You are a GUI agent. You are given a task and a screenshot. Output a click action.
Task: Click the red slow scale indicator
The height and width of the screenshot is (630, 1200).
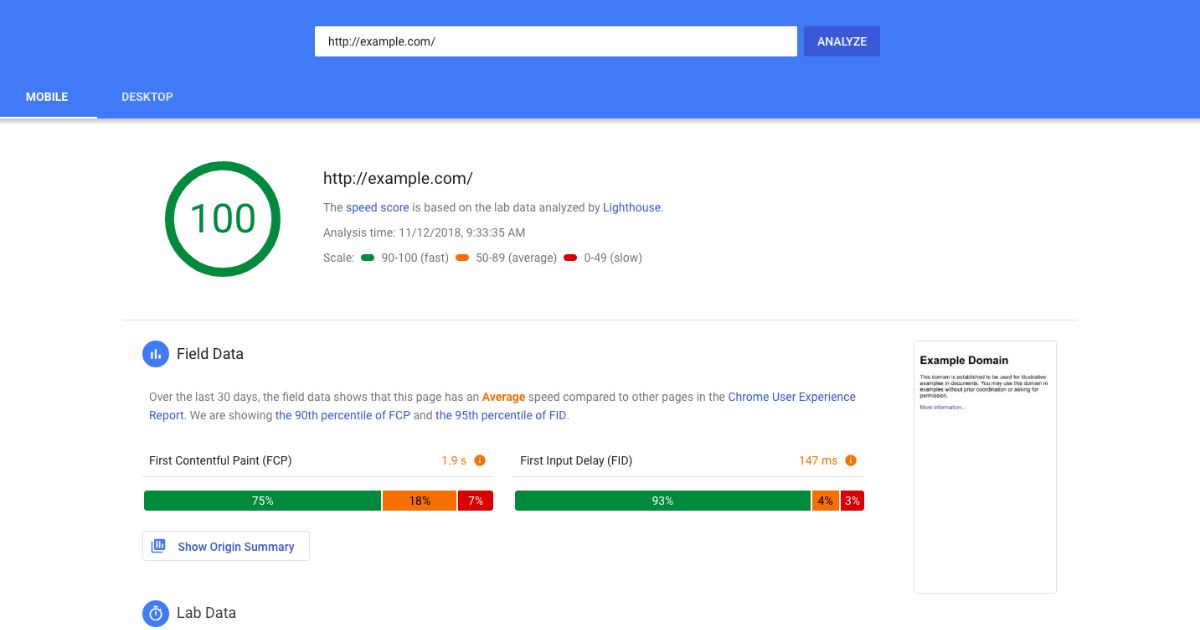571,258
